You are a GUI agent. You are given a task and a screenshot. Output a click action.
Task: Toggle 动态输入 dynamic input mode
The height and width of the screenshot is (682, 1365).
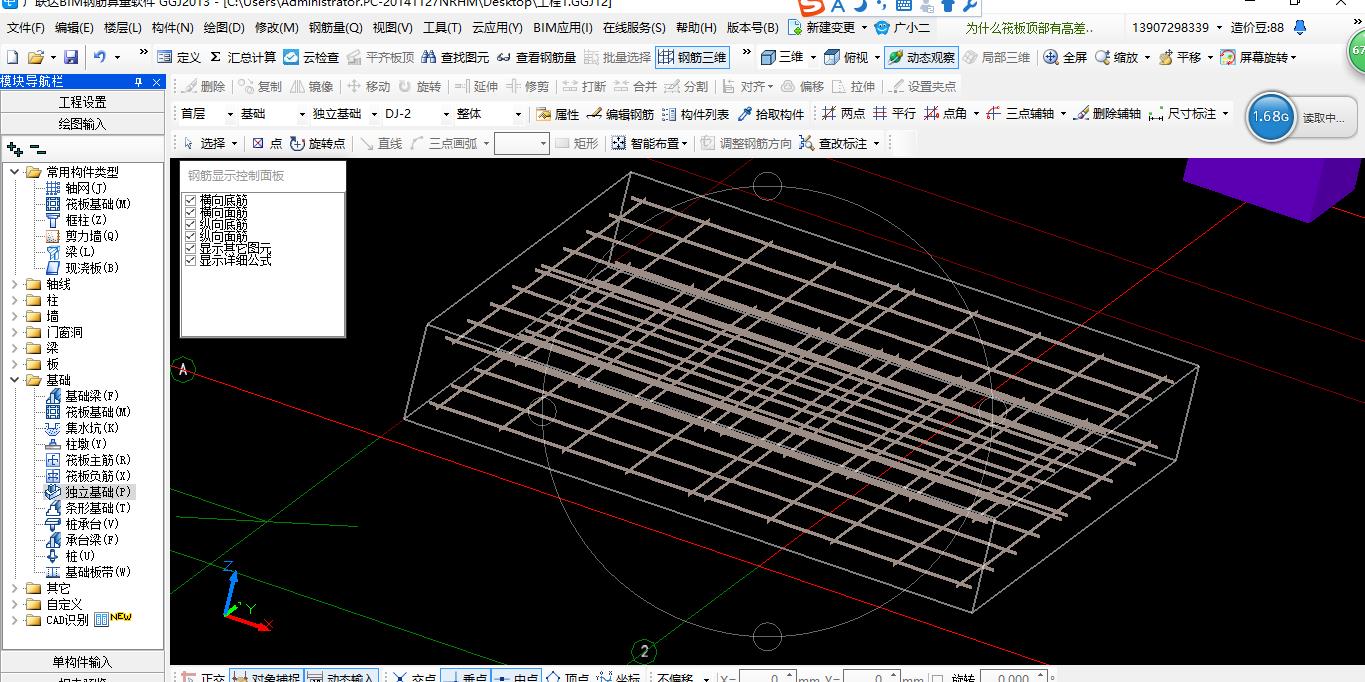click(340, 676)
